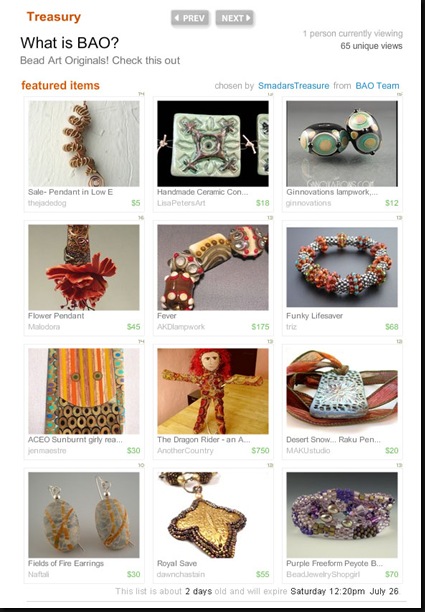View the Desert Snow Raku pendant photo
Viewport: 425px width, 612px height.
pyautogui.click(x=342, y=391)
